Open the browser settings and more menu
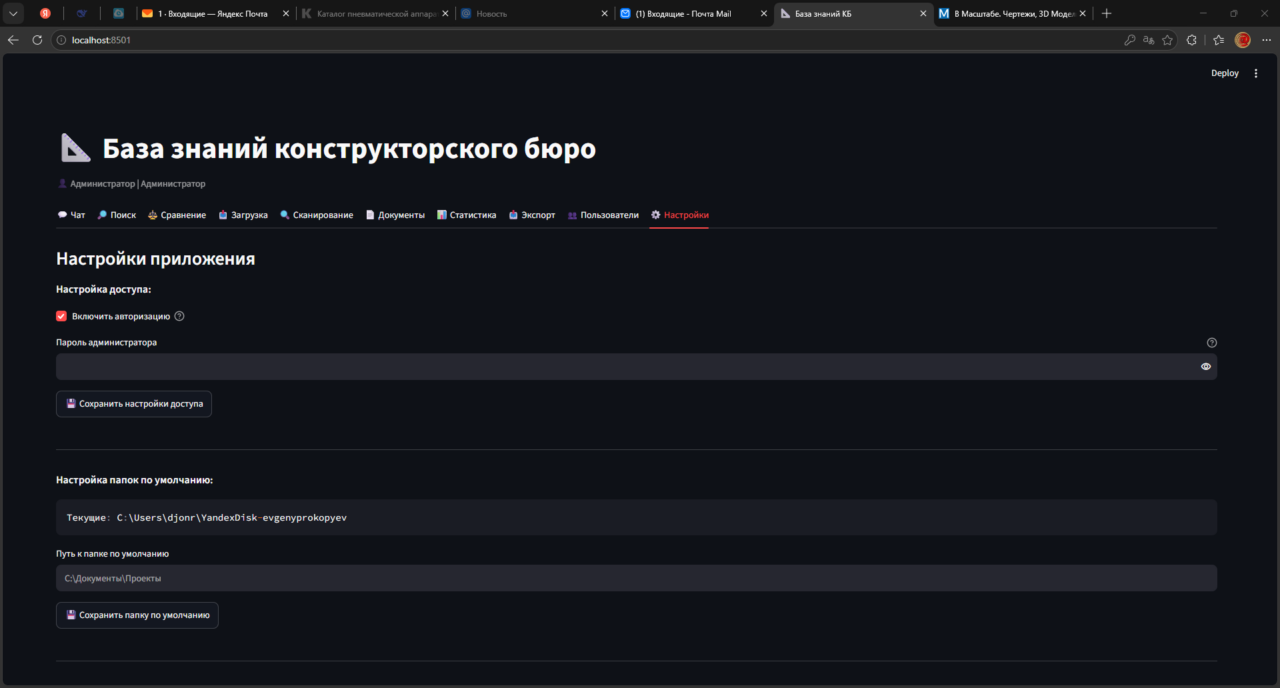 coord(1266,40)
